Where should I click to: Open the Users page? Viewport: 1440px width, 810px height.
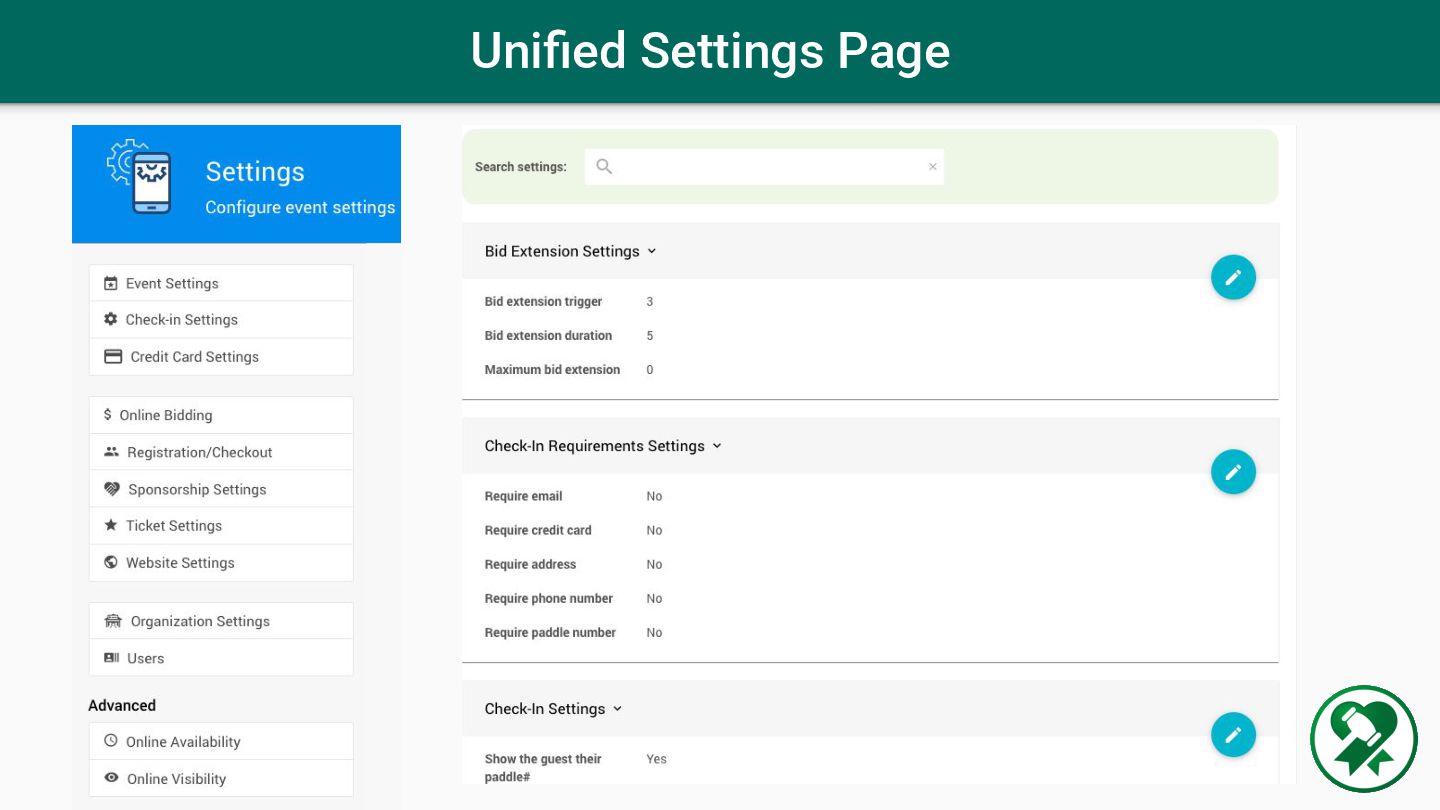pyautogui.click(x=145, y=659)
